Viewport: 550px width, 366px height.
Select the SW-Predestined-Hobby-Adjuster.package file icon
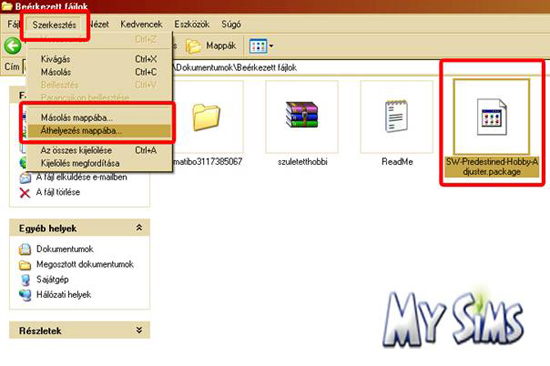pos(491,117)
